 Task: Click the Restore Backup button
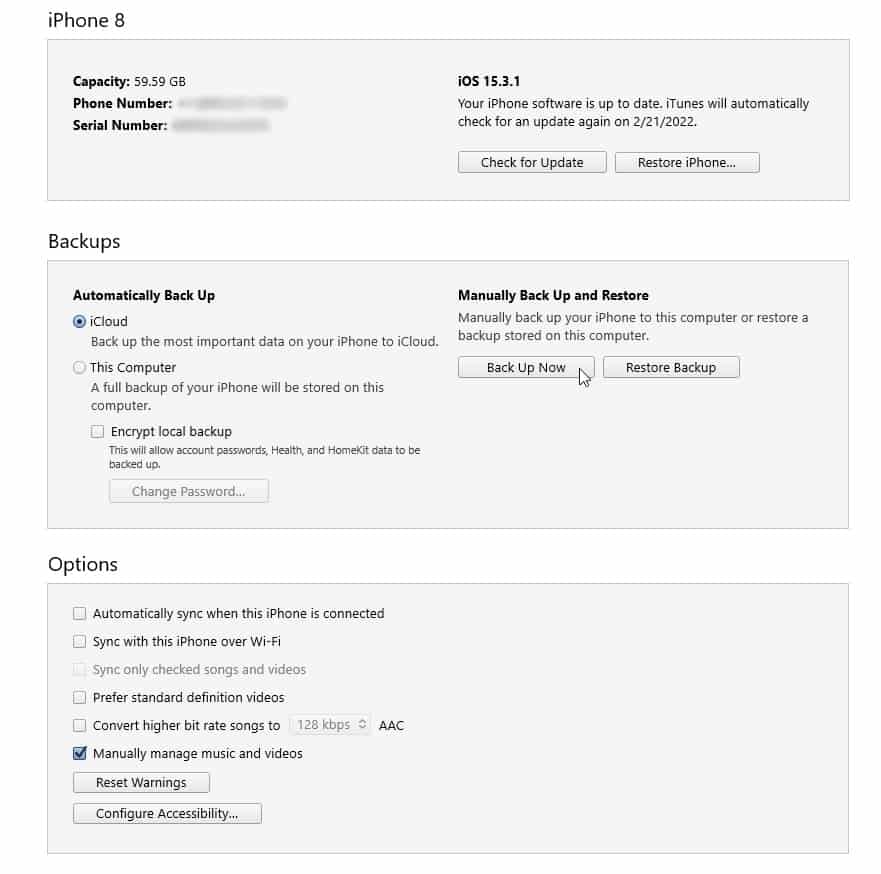click(x=671, y=368)
